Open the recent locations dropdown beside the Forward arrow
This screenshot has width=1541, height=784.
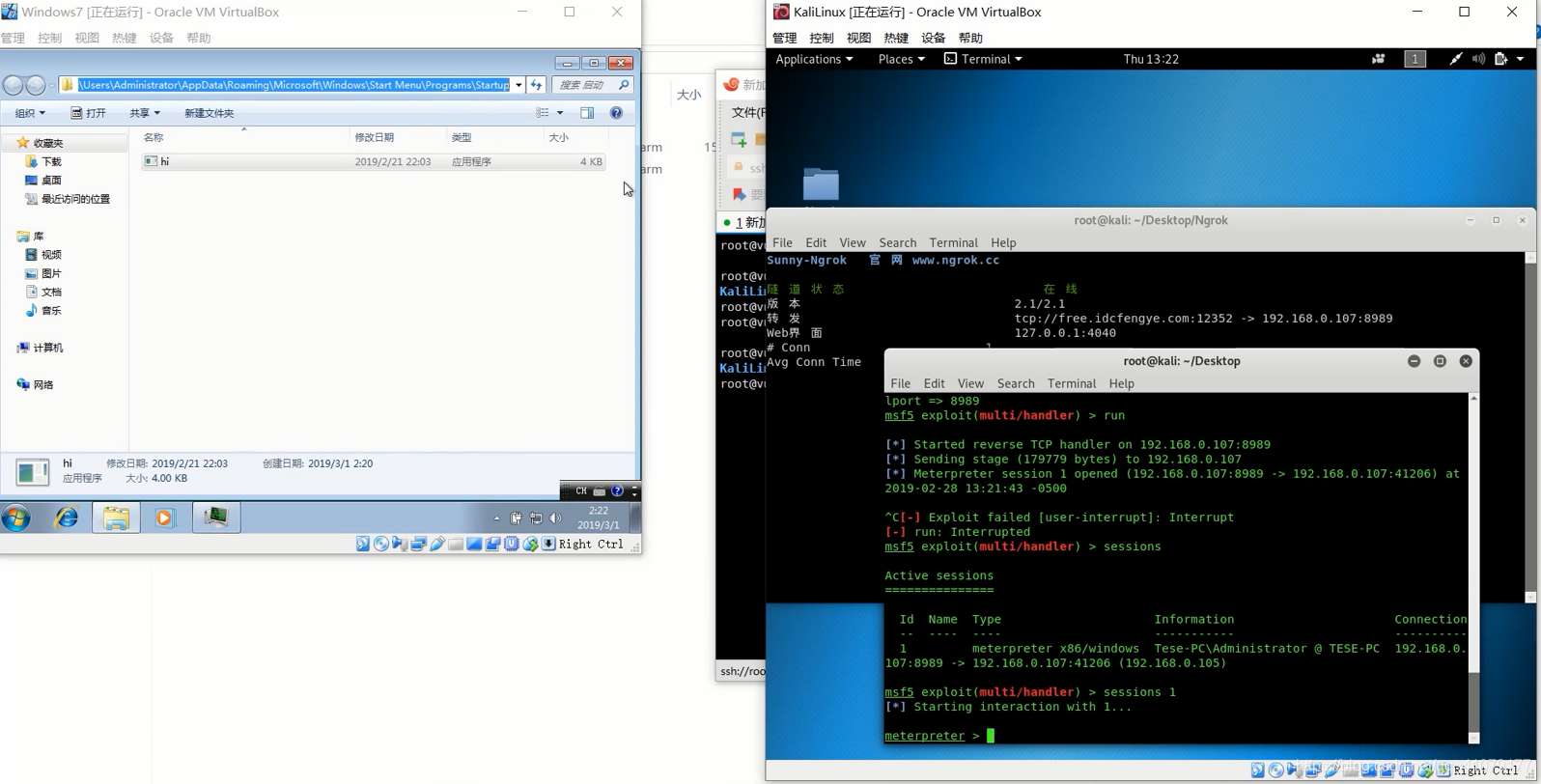51,85
